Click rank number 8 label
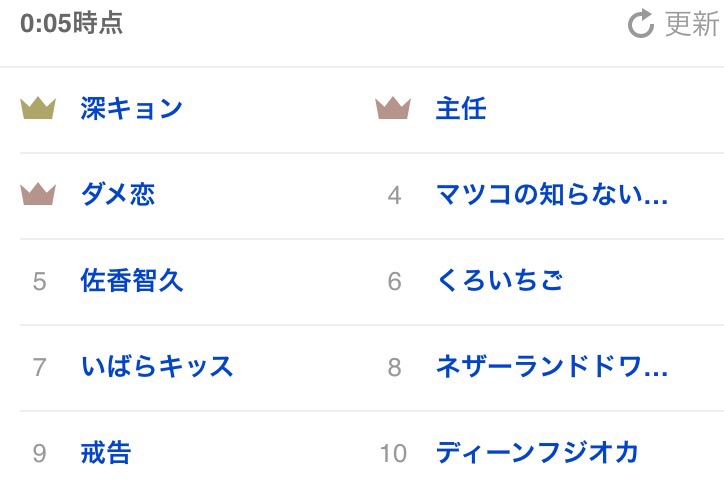The width and height of the screenshot is (724, 484). pyautogui.click(x=394, y=367)
